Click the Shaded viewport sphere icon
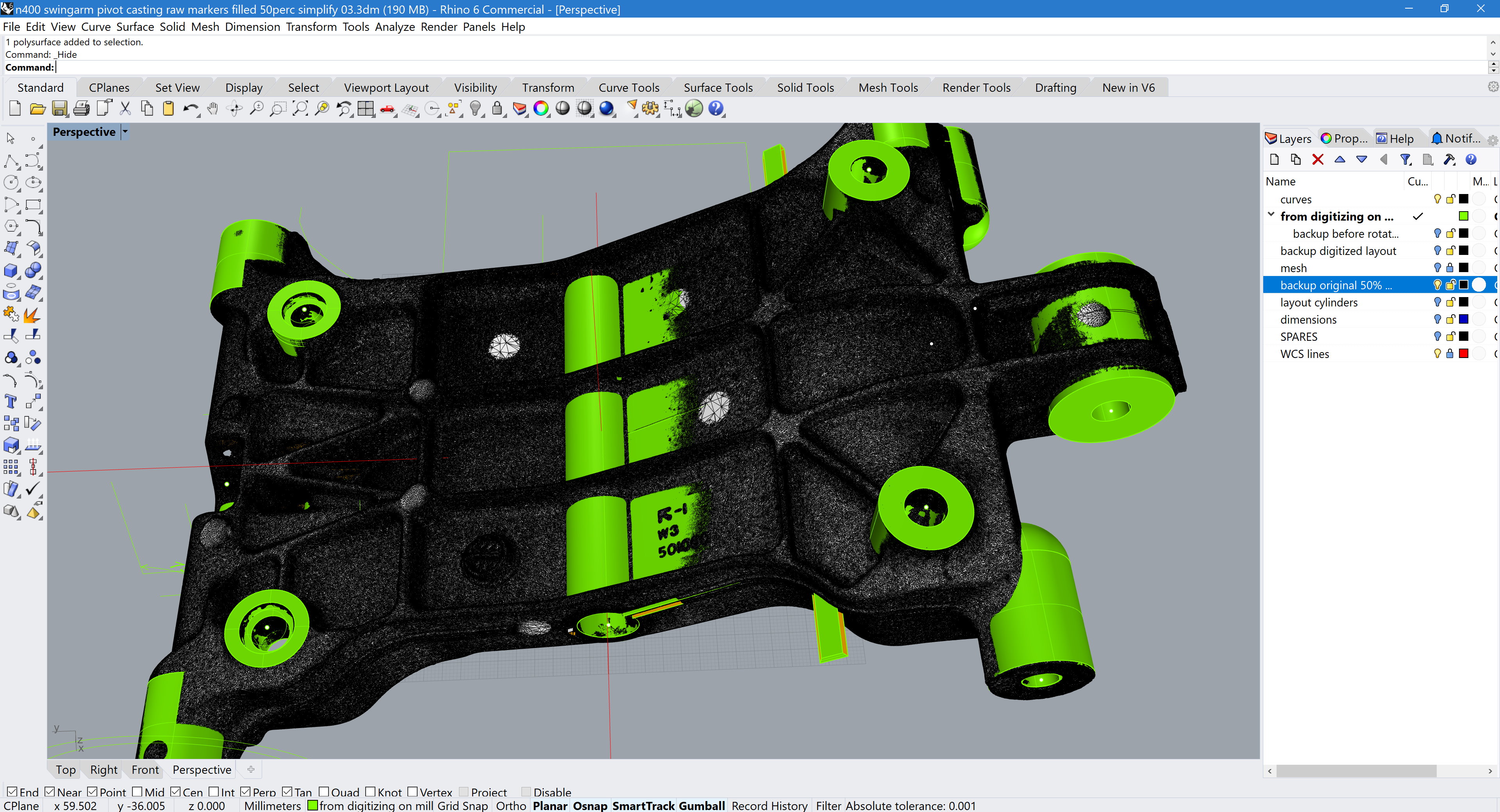Image resolution: width=1500 pixels, height=812 pixels. pos(563,108)
